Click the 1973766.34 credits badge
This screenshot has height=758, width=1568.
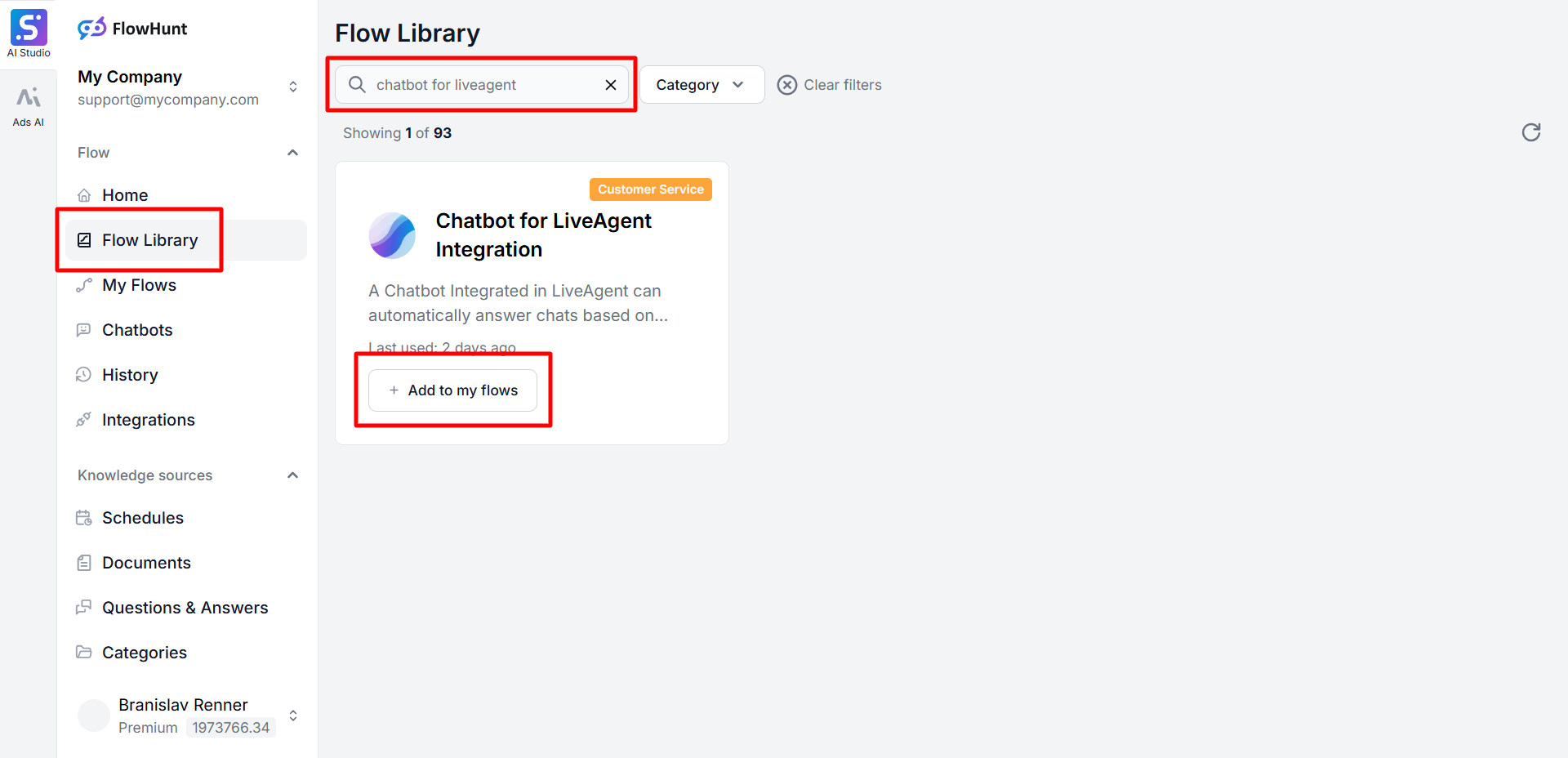(x=230, y=728)
